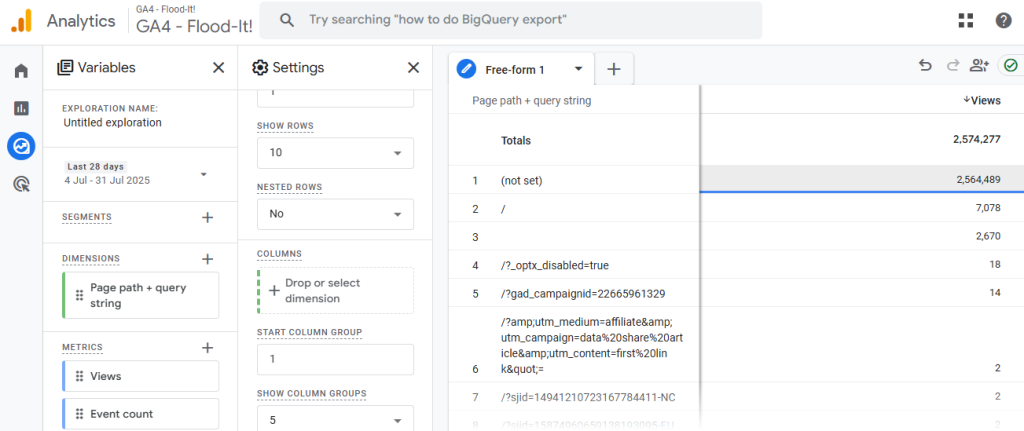
Task: Open the Nested Rows dropdown
Action: coord(334,214)
